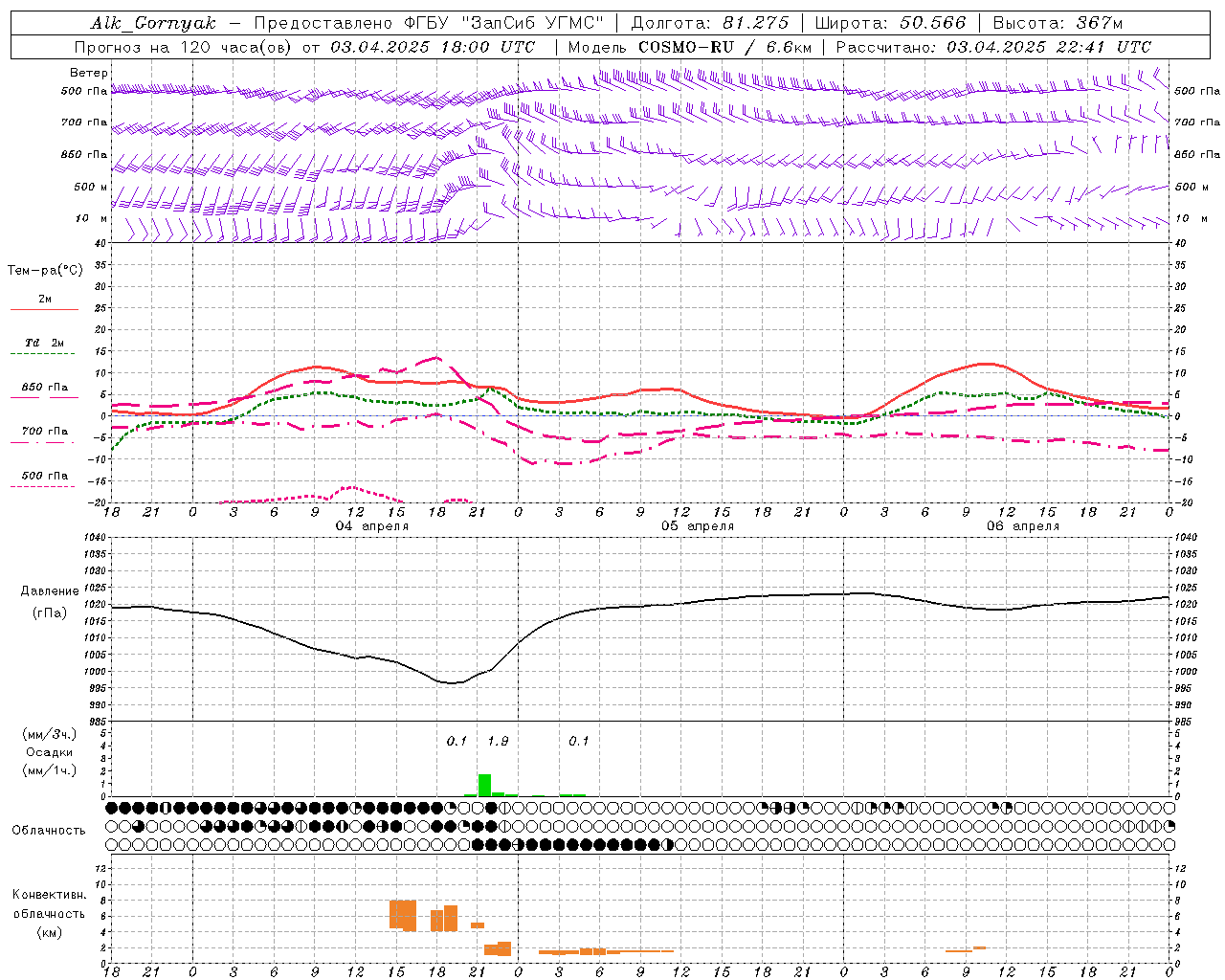This screenshot has height=980, width=1225.
Task: Click the "04 апреля" date label
Action: [371, 526]
